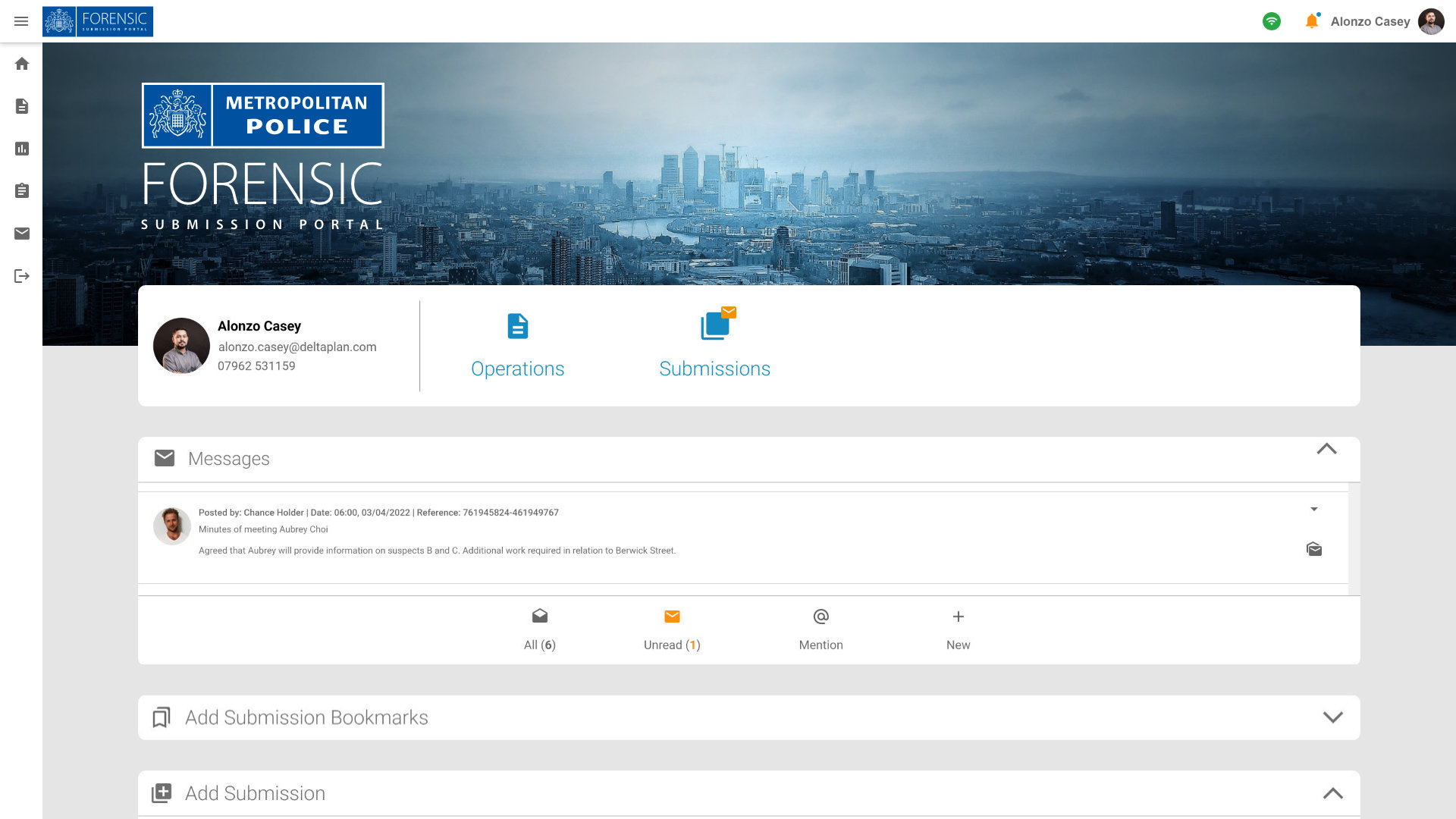Screen dimensions: 1456x819
Task: Collapse the Messages section
Action: (1326, 449)
